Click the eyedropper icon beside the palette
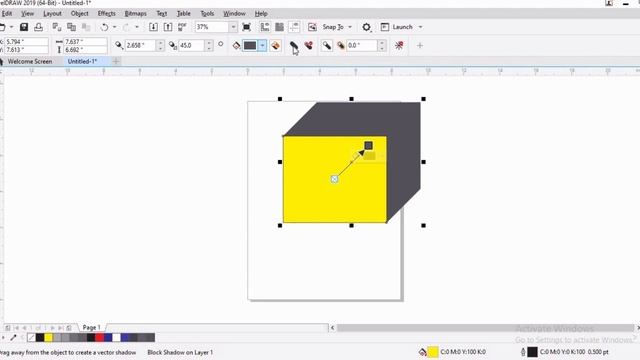Image resolution: width=640 pixels, height=360 pixels. click(13, 338)
